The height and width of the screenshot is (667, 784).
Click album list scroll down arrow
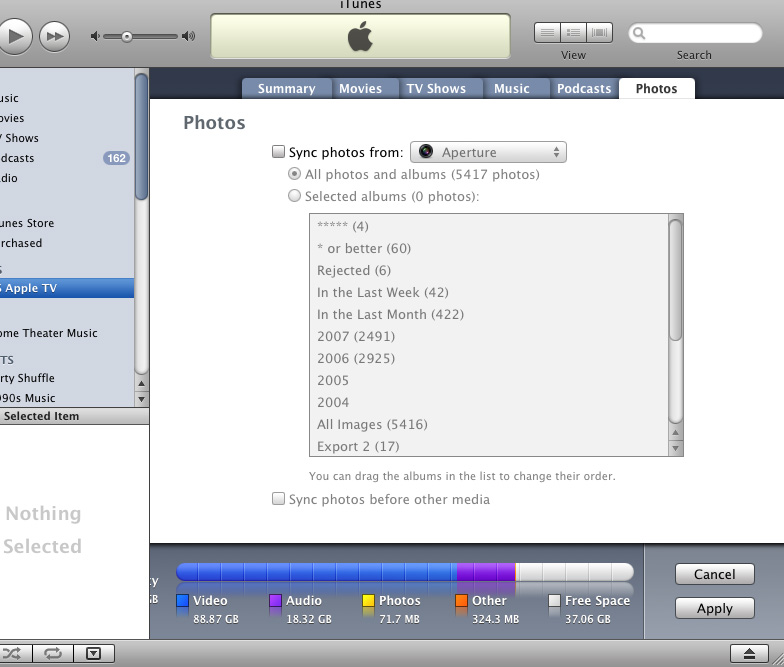click(676, 448)
